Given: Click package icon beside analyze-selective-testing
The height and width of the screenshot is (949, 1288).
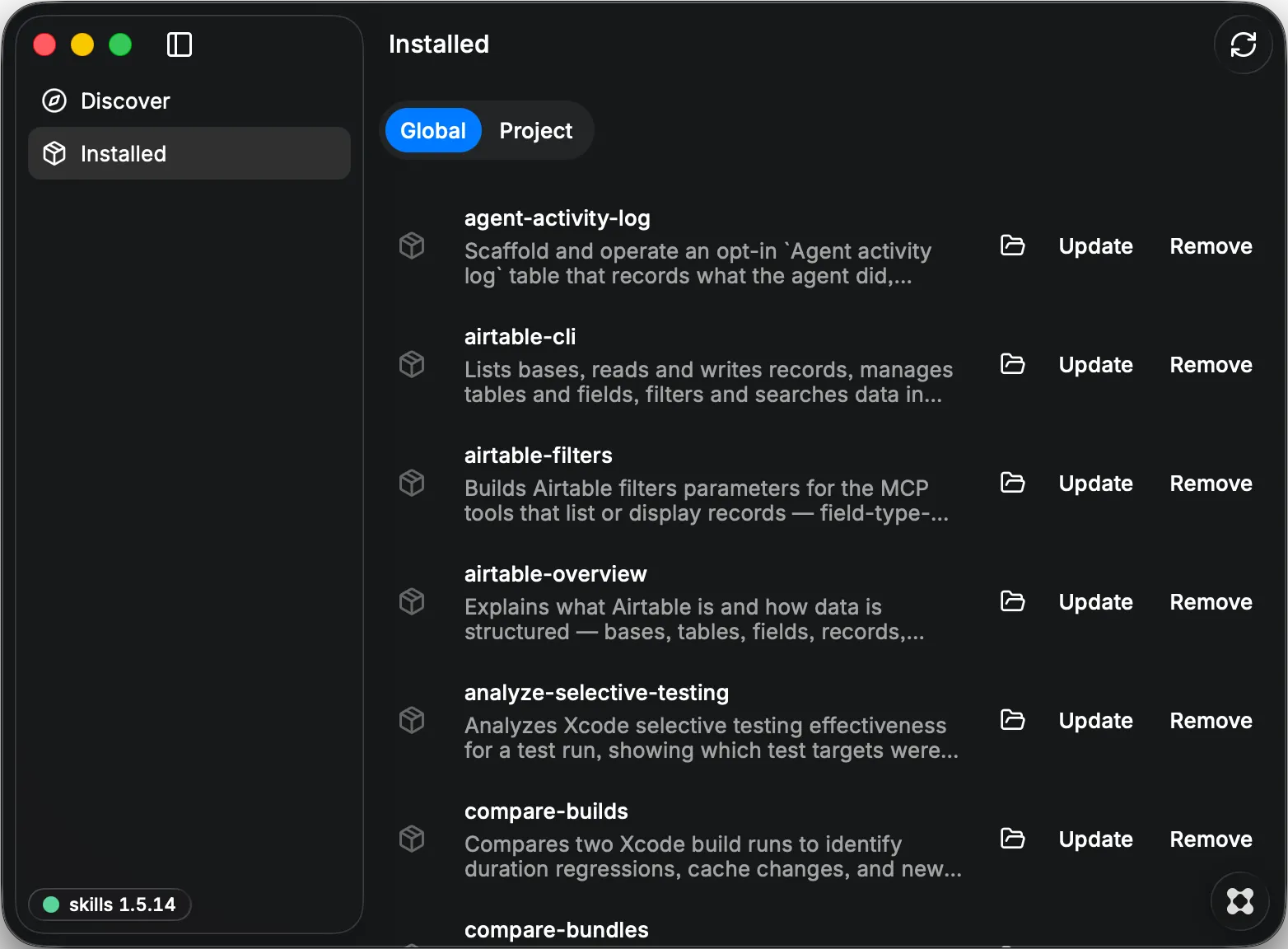Looking at the screenshot, I should point(412,720).
